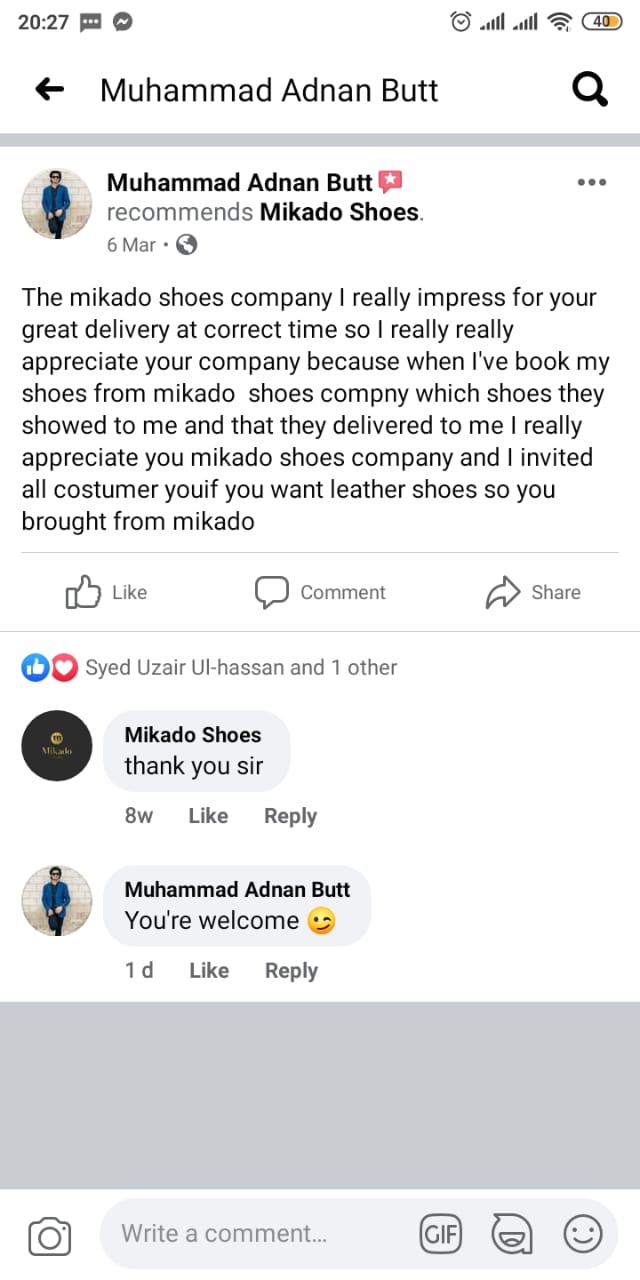Tap the back arrow icon
Screen dimensions: 640x1280
49,90
